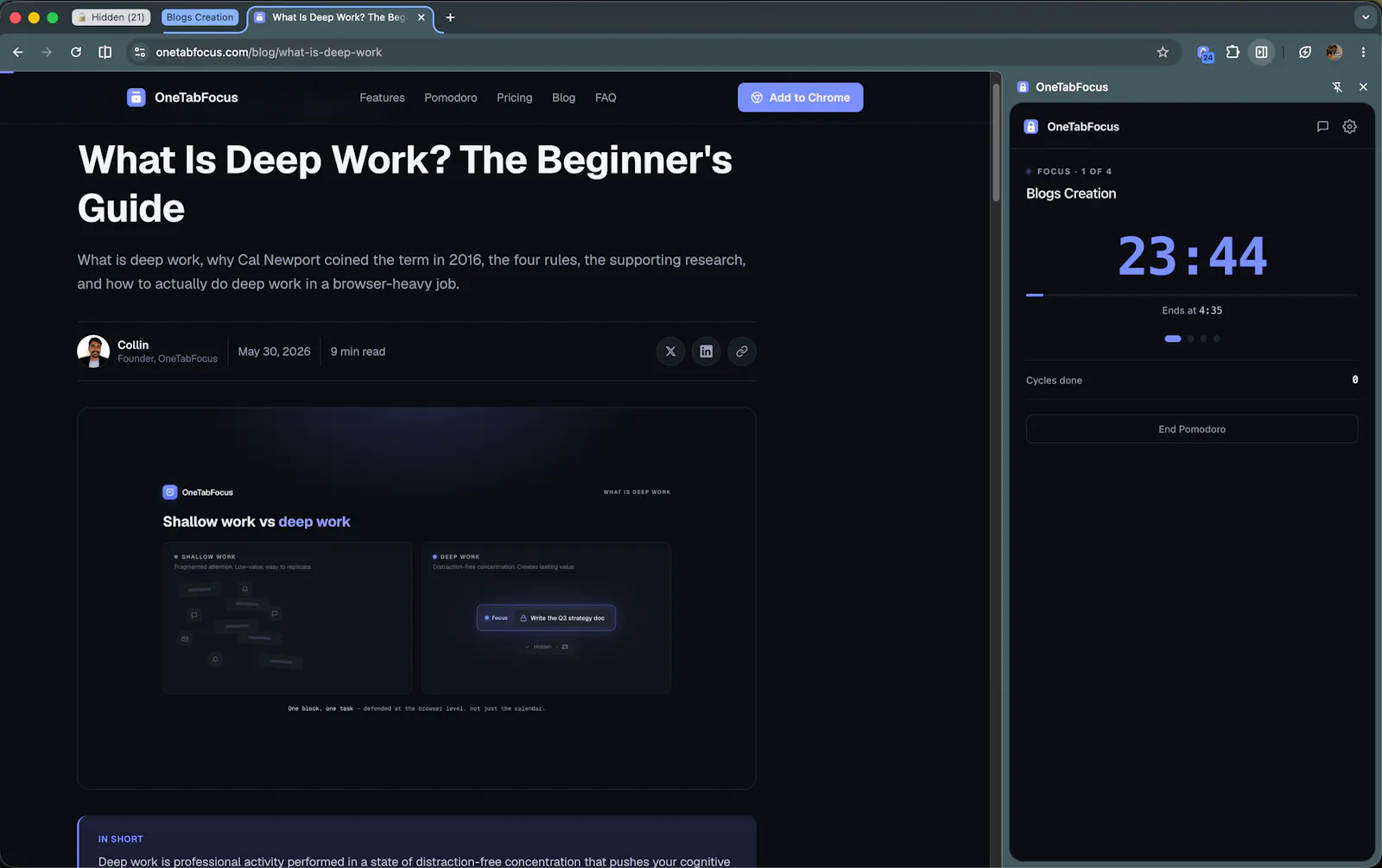
Task: End the Pomodoro session
Action: (1192, 429)
